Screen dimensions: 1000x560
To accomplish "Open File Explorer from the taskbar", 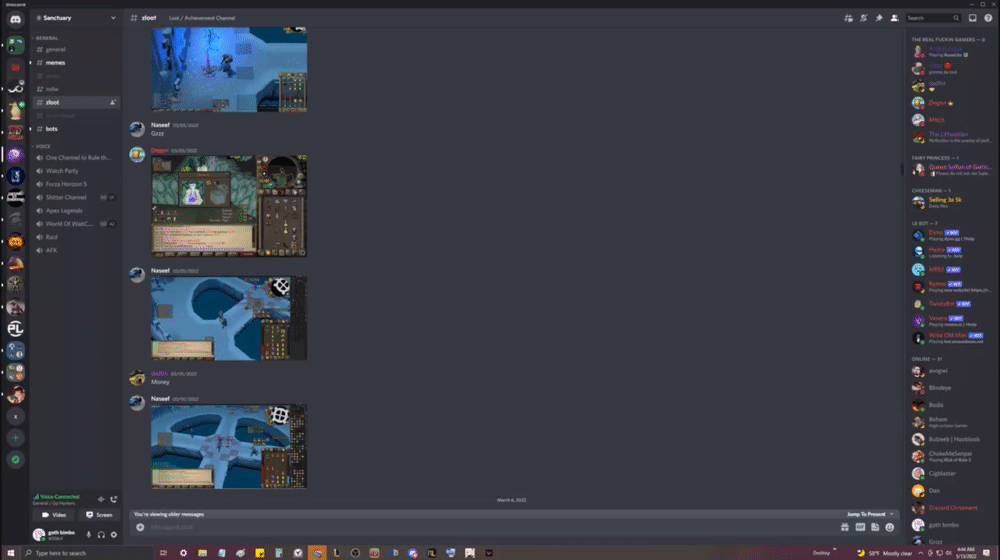I will coord(202,553).
